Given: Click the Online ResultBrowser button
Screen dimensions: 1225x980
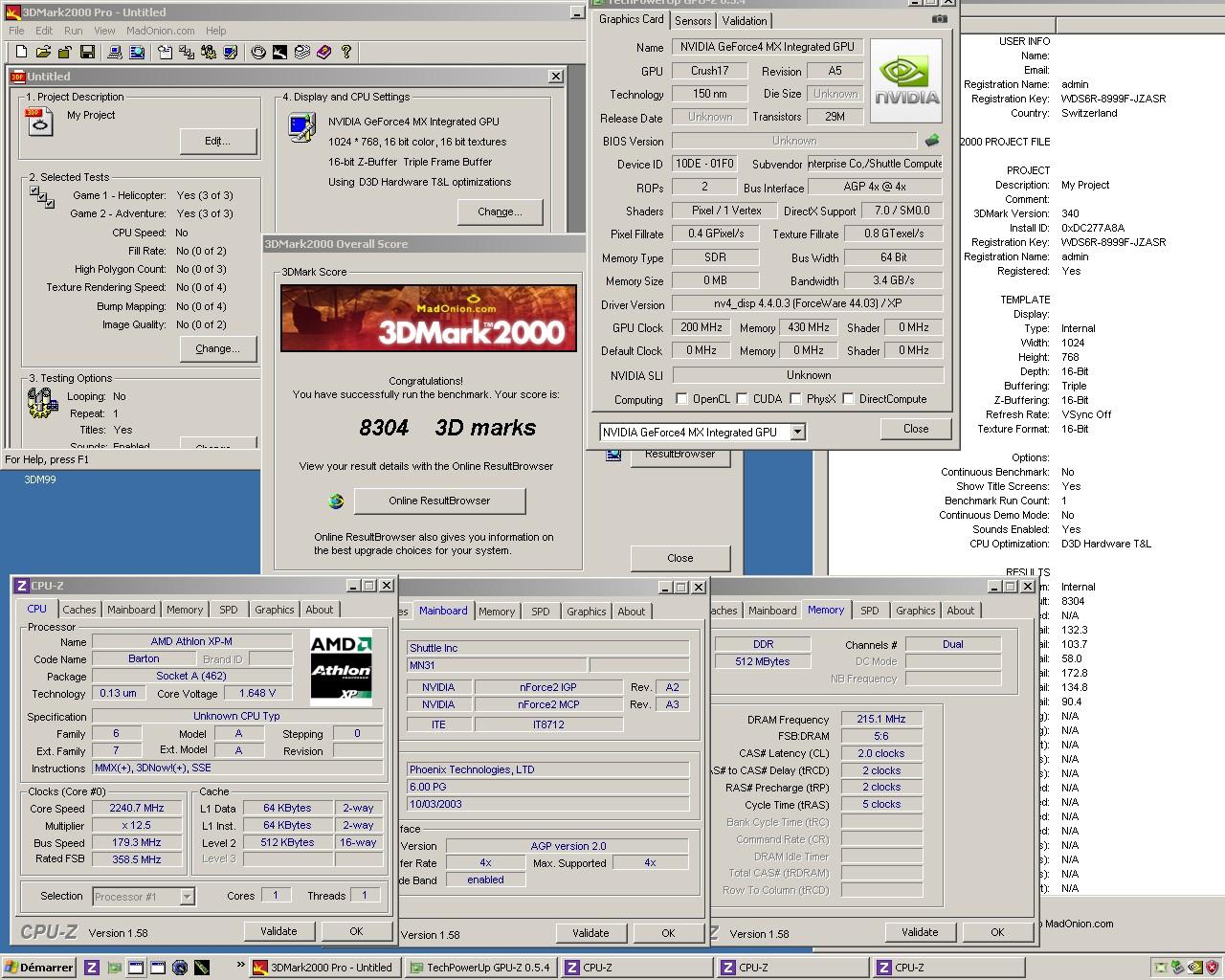Looking at the screenshot, I should coord(439,501).
